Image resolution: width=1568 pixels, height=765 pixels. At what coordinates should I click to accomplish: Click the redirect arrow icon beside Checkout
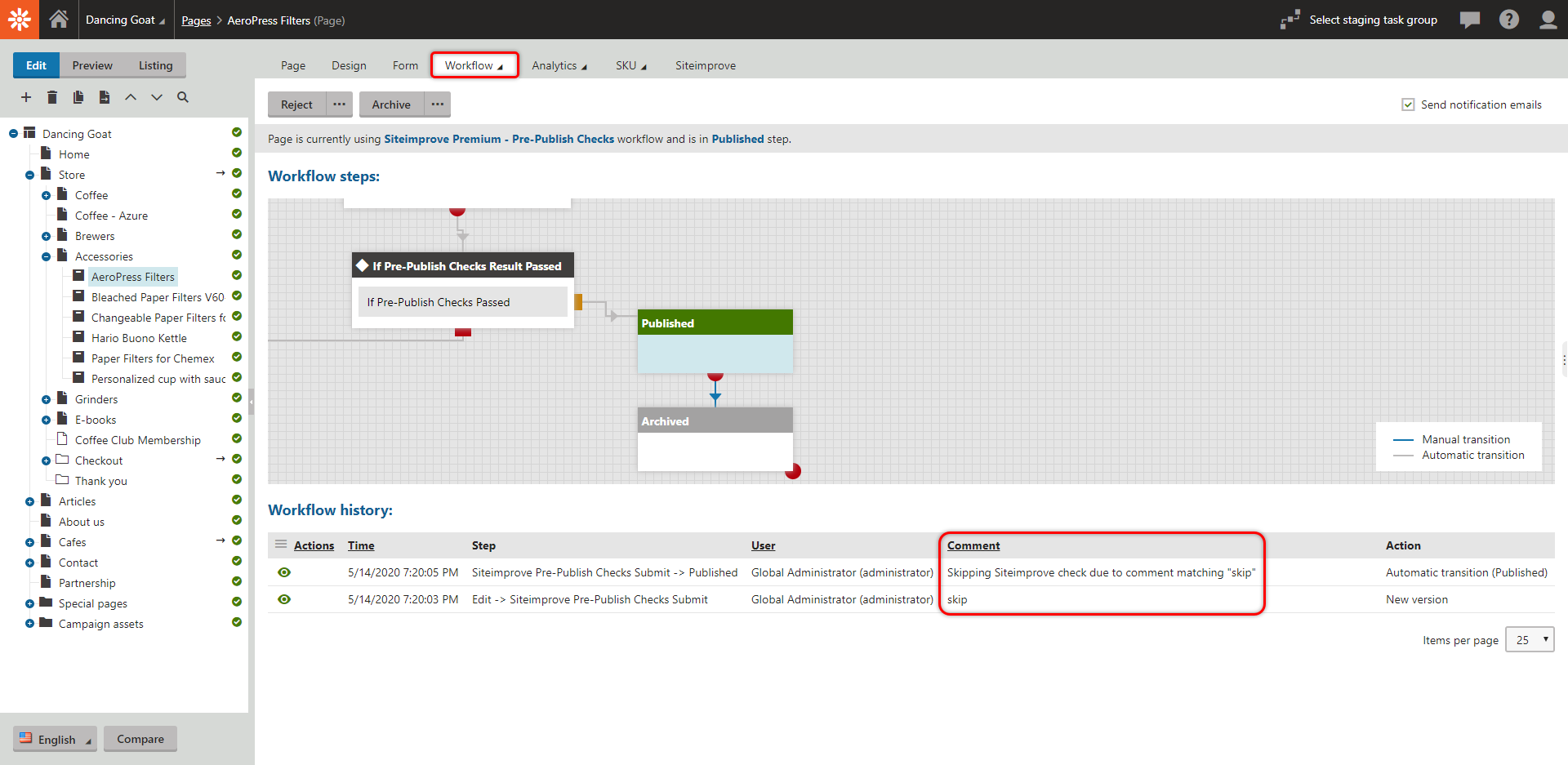coord(220,459)
